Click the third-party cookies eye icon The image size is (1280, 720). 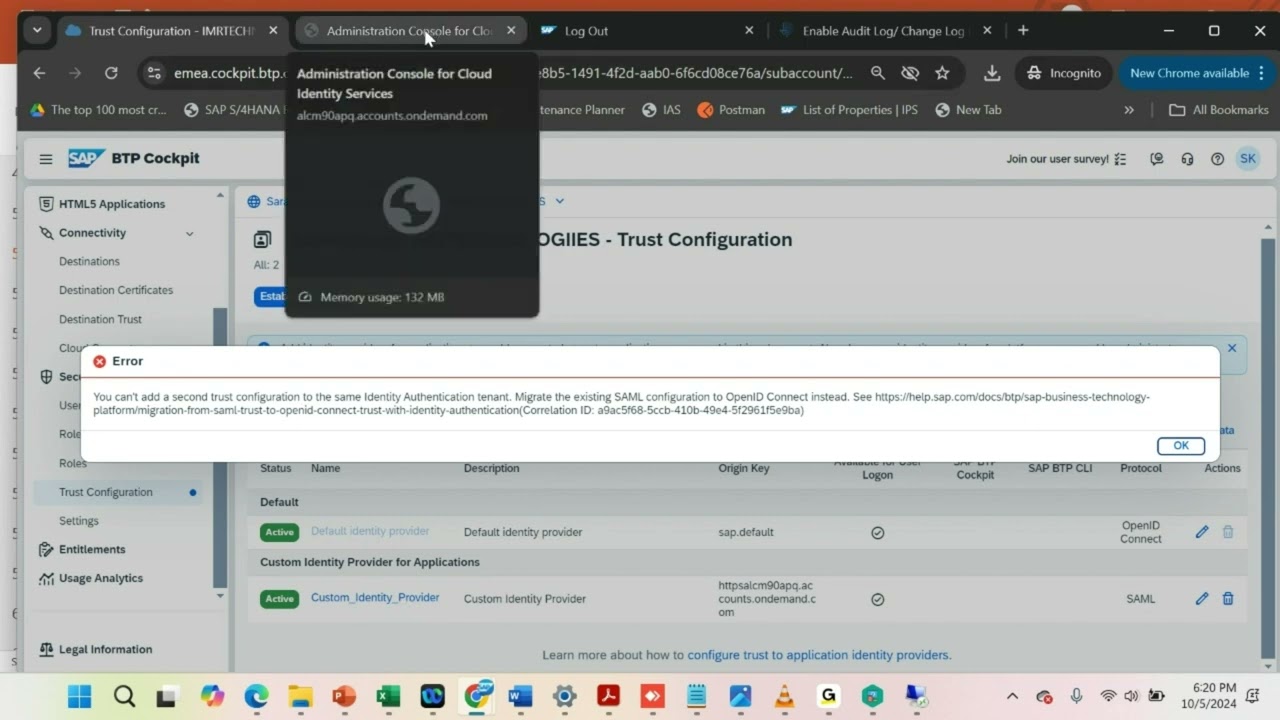(909, 73)
